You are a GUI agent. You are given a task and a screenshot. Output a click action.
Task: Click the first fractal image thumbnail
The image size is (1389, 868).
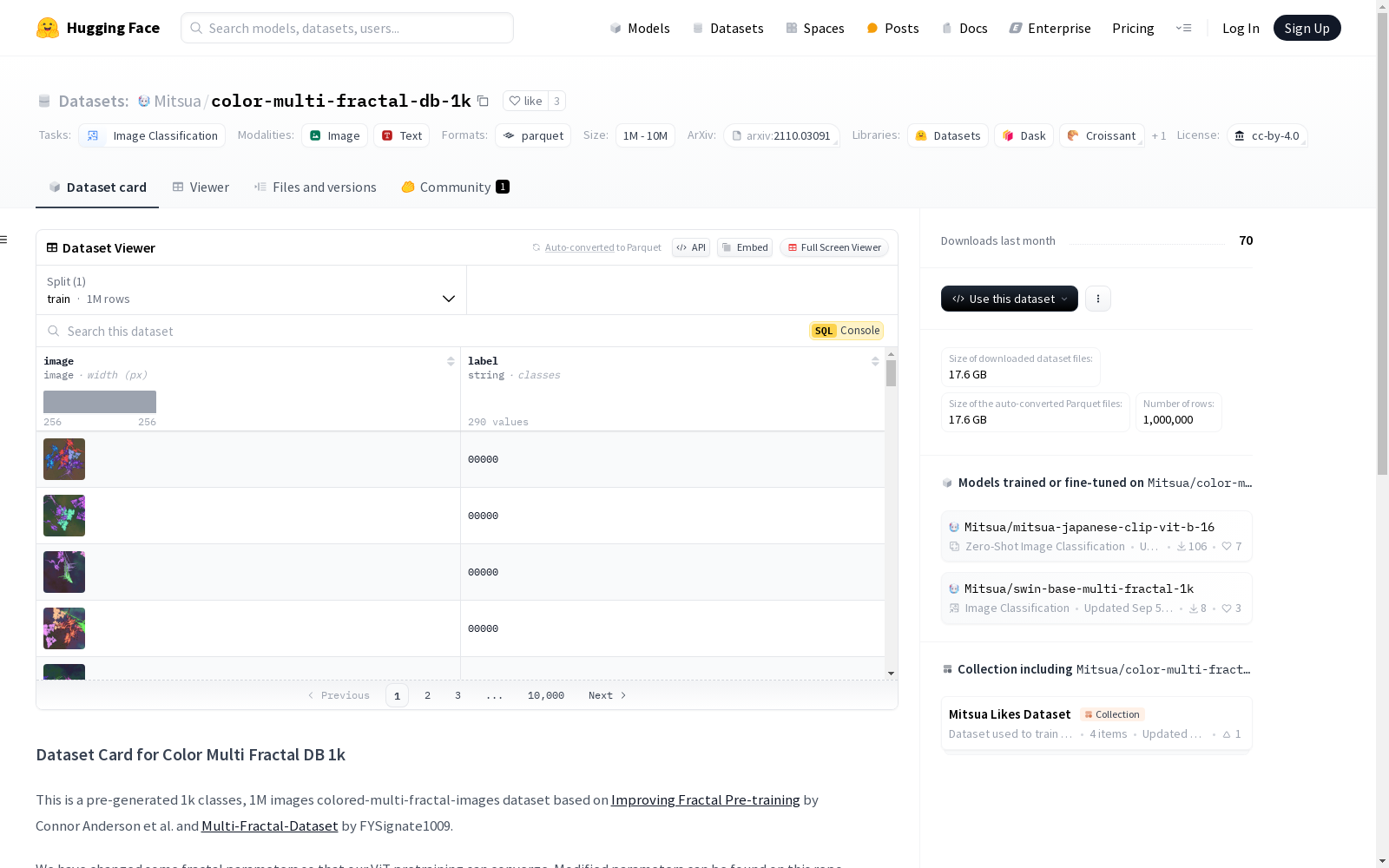coord(64,459)
